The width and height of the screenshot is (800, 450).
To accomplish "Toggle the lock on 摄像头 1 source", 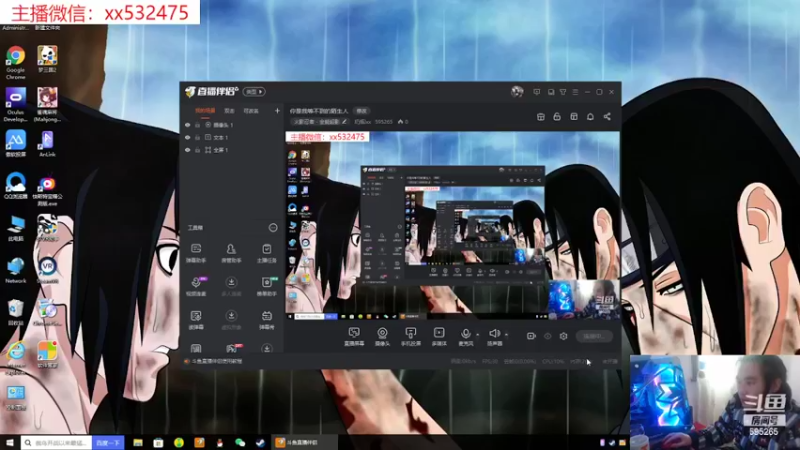I will tap(197, 125).
